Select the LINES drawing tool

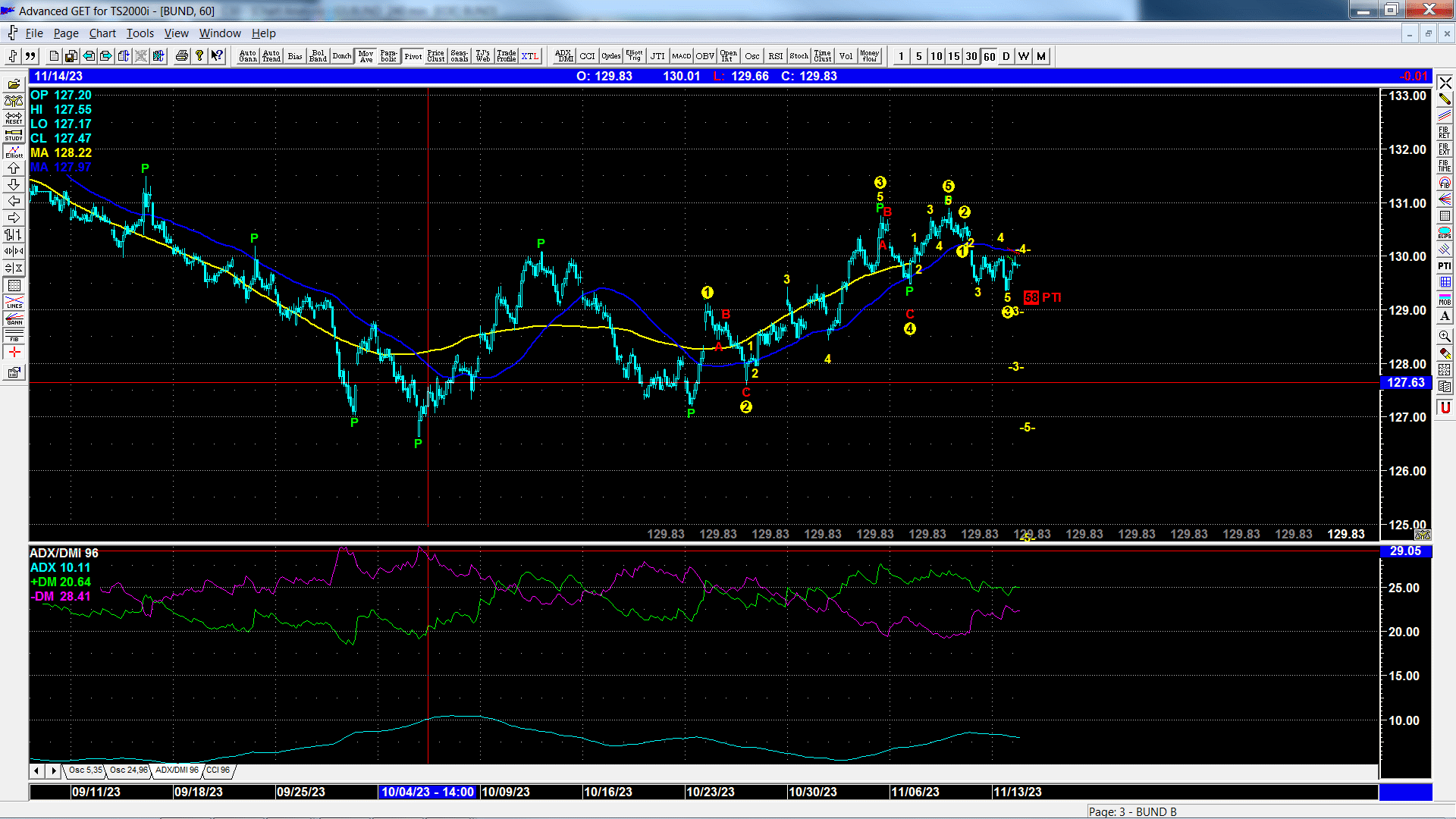coord(14,302)
